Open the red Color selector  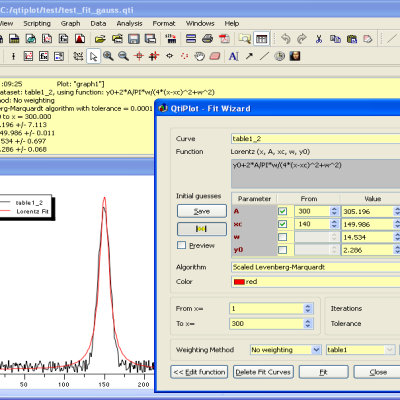coord(315,282)
